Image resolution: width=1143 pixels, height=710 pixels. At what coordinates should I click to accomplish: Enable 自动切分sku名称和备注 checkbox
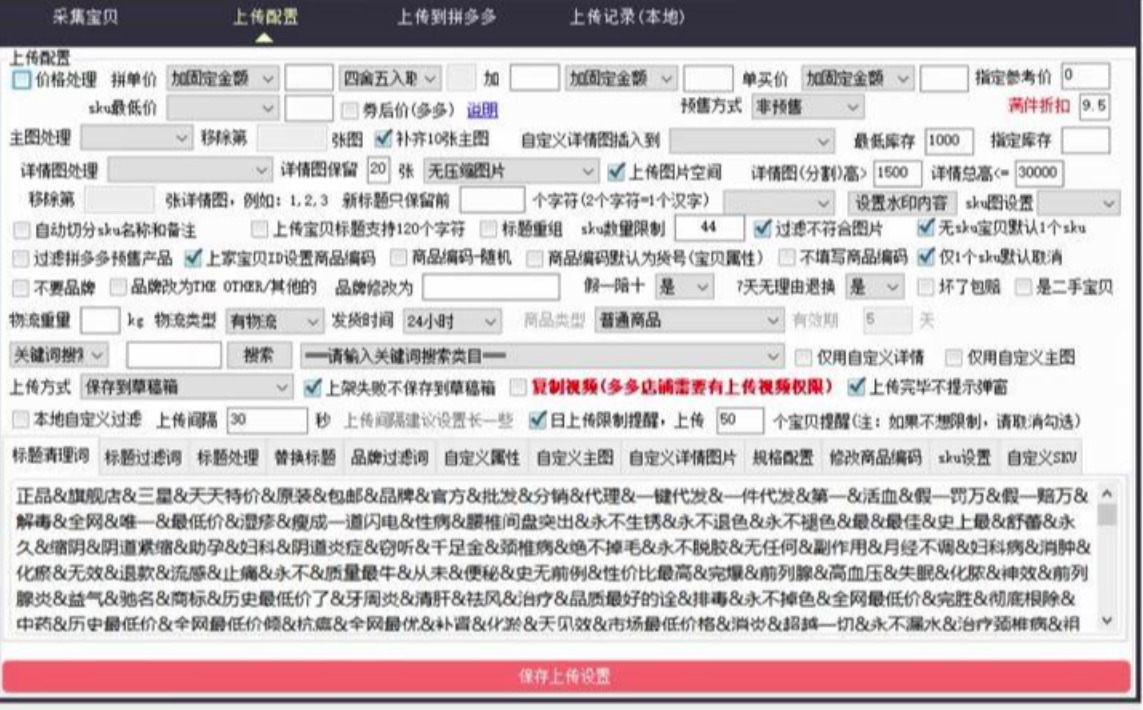click(22, 230)
